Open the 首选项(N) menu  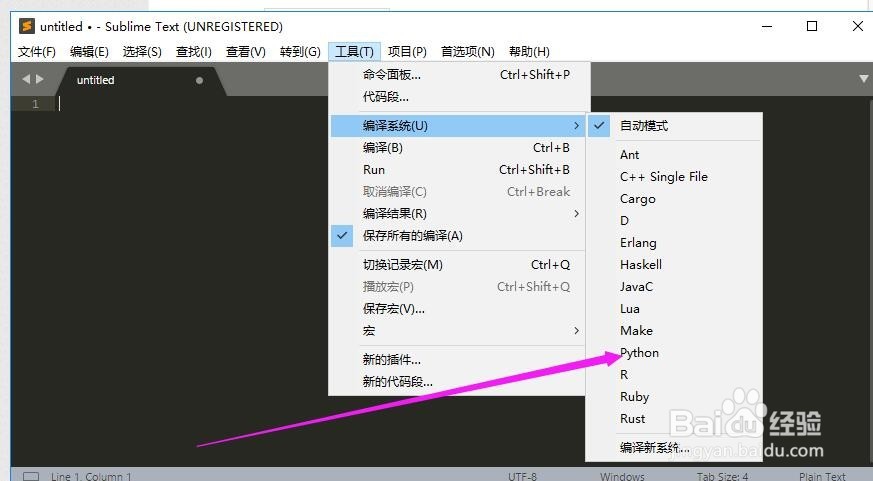pyautogui.click(x=468, y=52)
